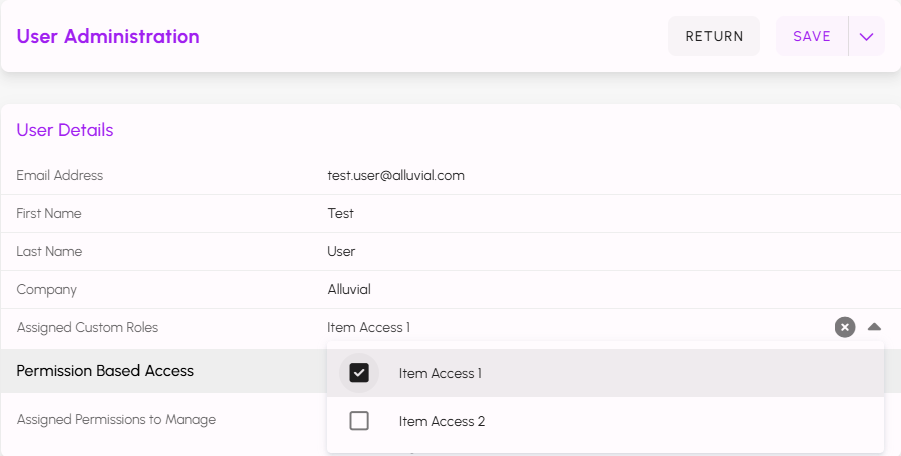Click the User Administration page title

(108, 37)
